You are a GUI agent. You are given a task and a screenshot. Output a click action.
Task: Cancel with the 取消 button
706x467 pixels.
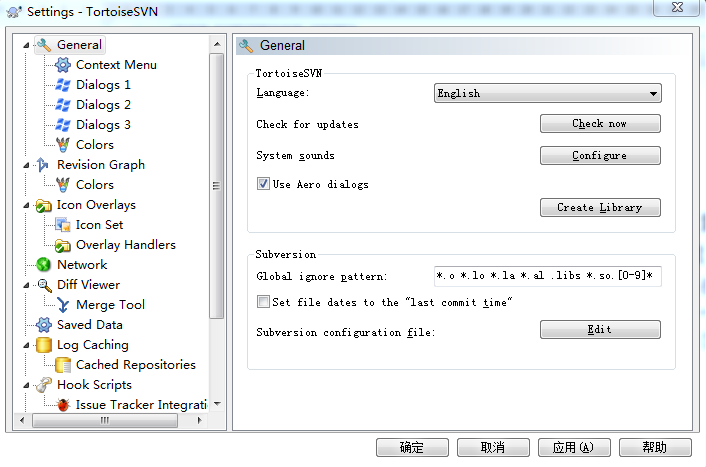click(x=493, y=447)
